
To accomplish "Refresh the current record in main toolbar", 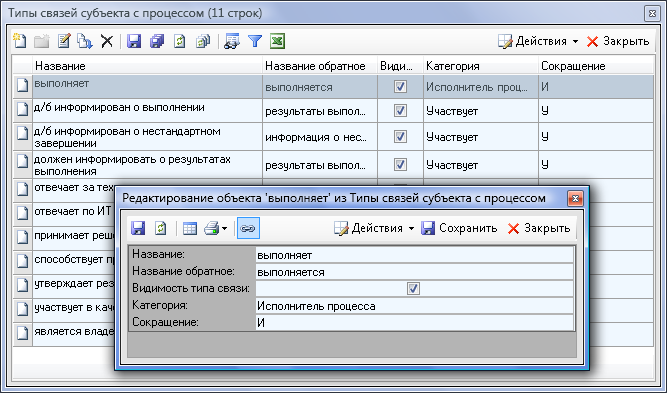I will coord(180,41).
